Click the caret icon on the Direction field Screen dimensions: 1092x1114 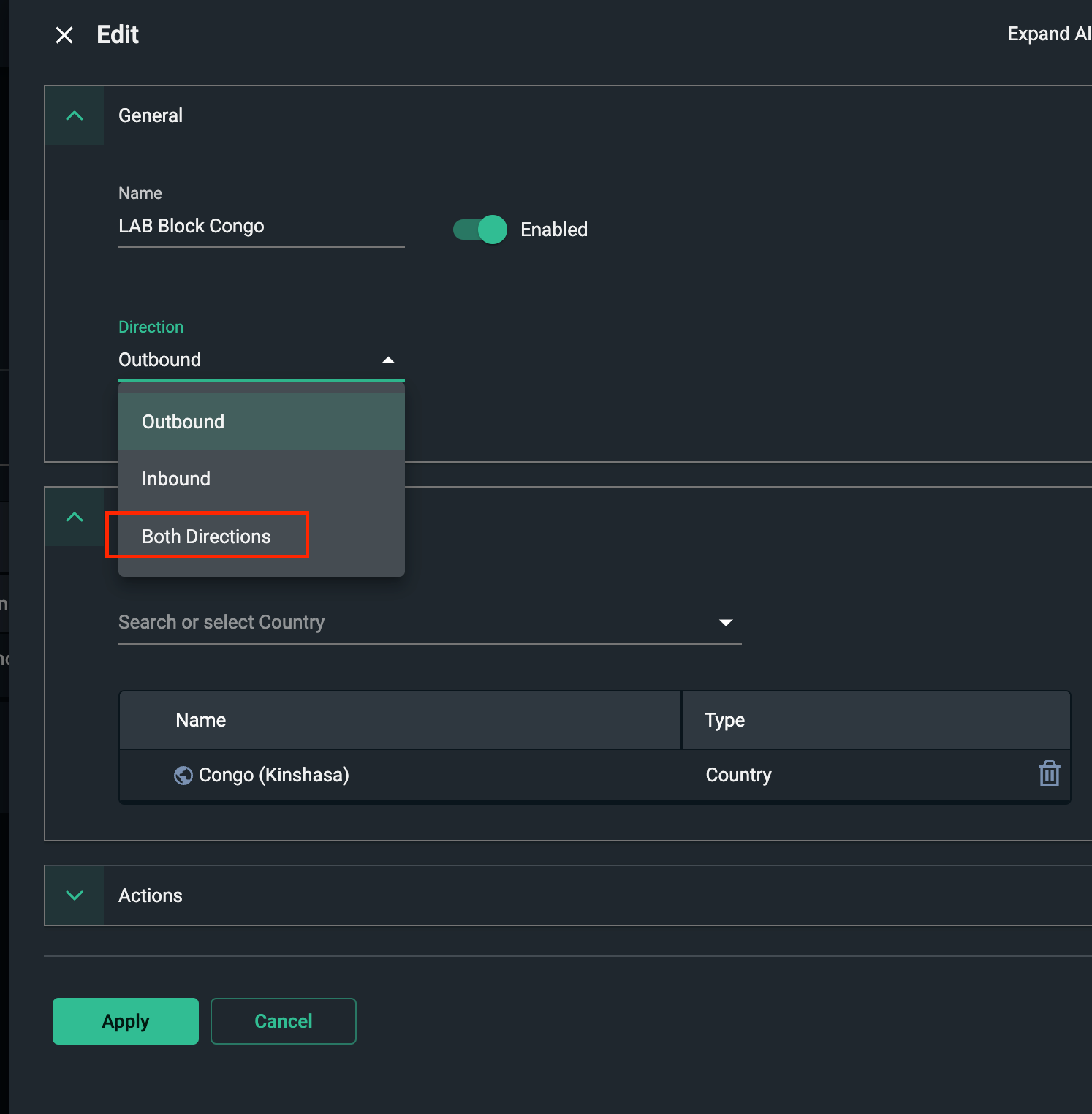pos(388,359)
